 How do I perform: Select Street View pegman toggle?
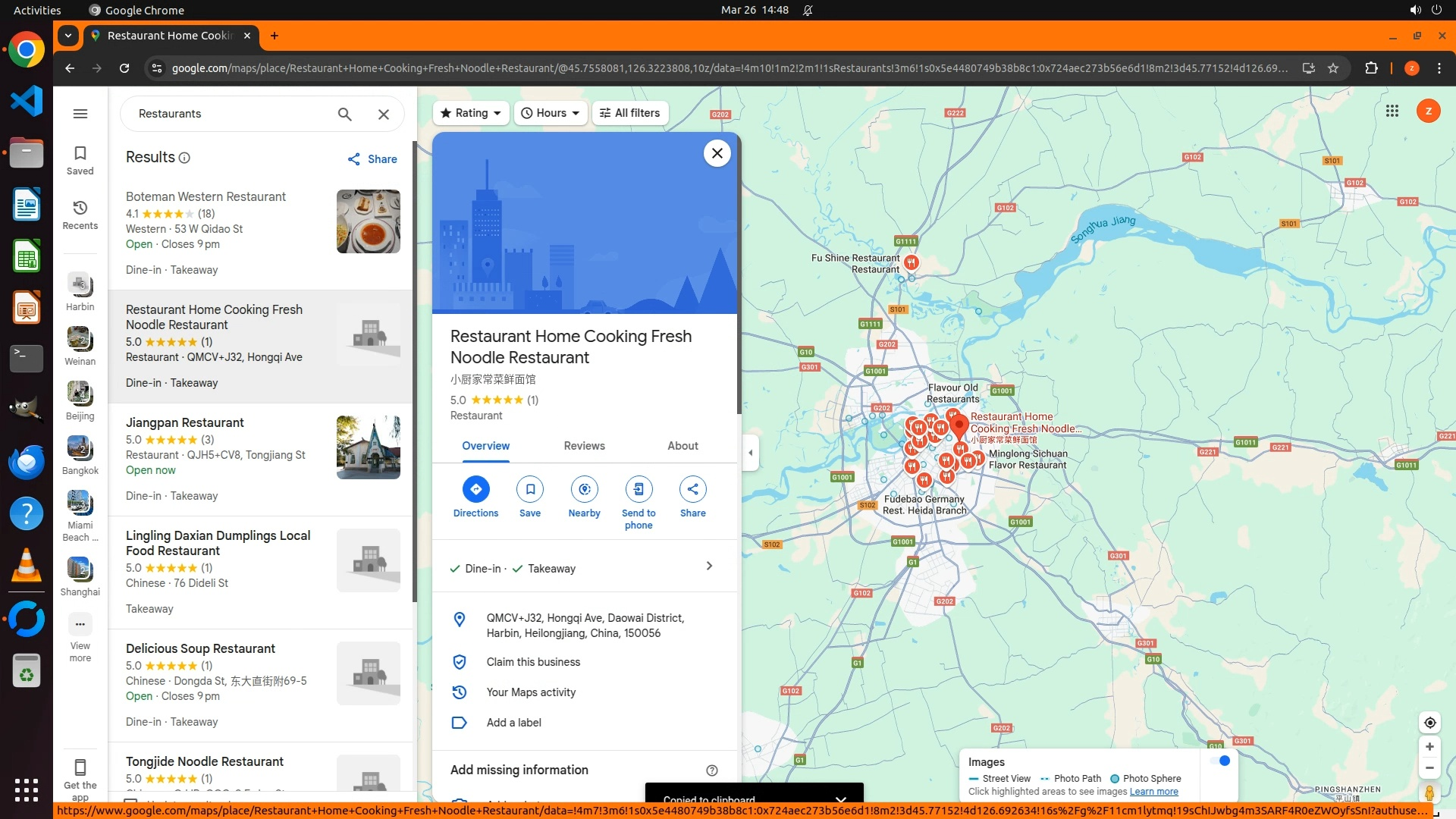[x=1429, y=793]
